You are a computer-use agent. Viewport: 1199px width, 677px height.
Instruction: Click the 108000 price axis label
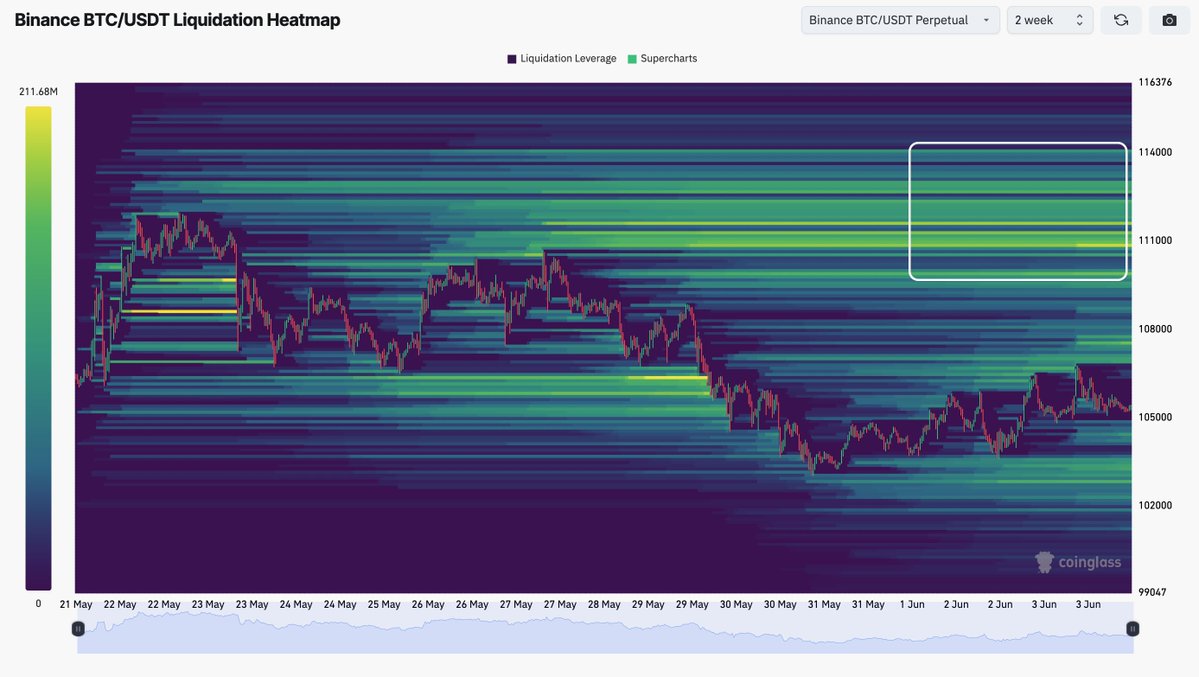tap(1155, 329)
